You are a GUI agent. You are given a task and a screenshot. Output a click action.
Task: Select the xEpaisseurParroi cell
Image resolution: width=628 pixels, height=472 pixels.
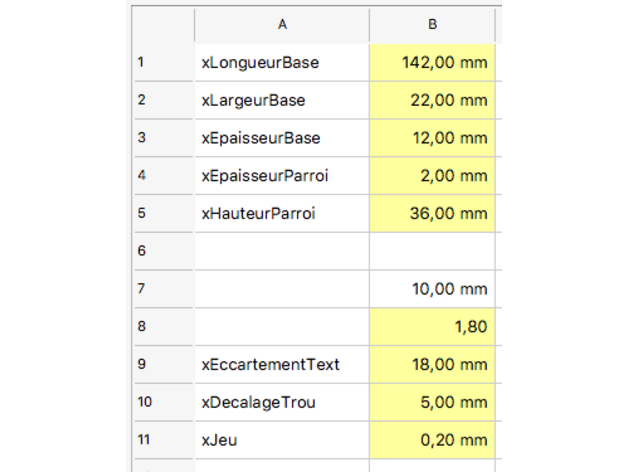pos(282,176)
